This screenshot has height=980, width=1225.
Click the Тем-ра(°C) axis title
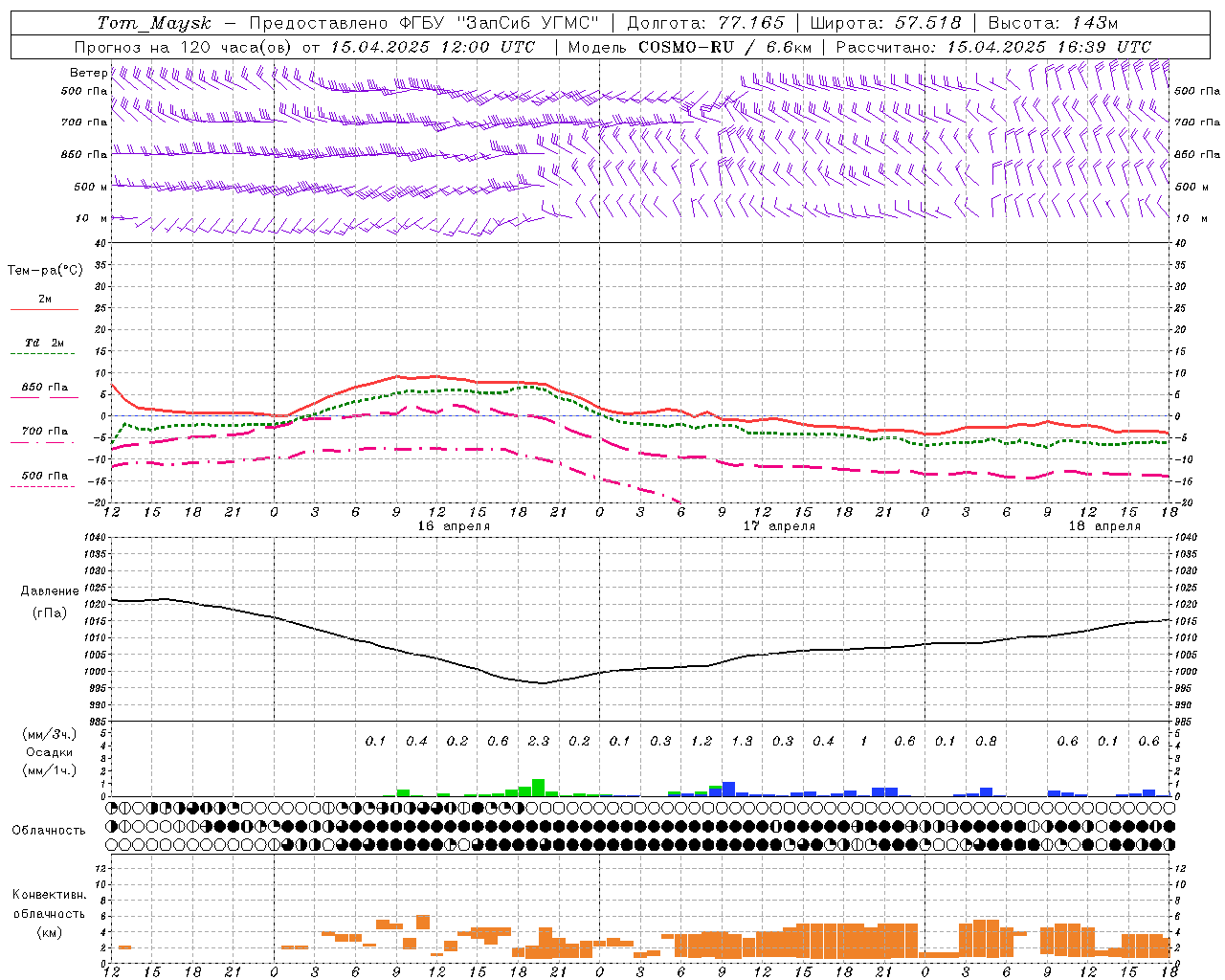coord(45,271)
